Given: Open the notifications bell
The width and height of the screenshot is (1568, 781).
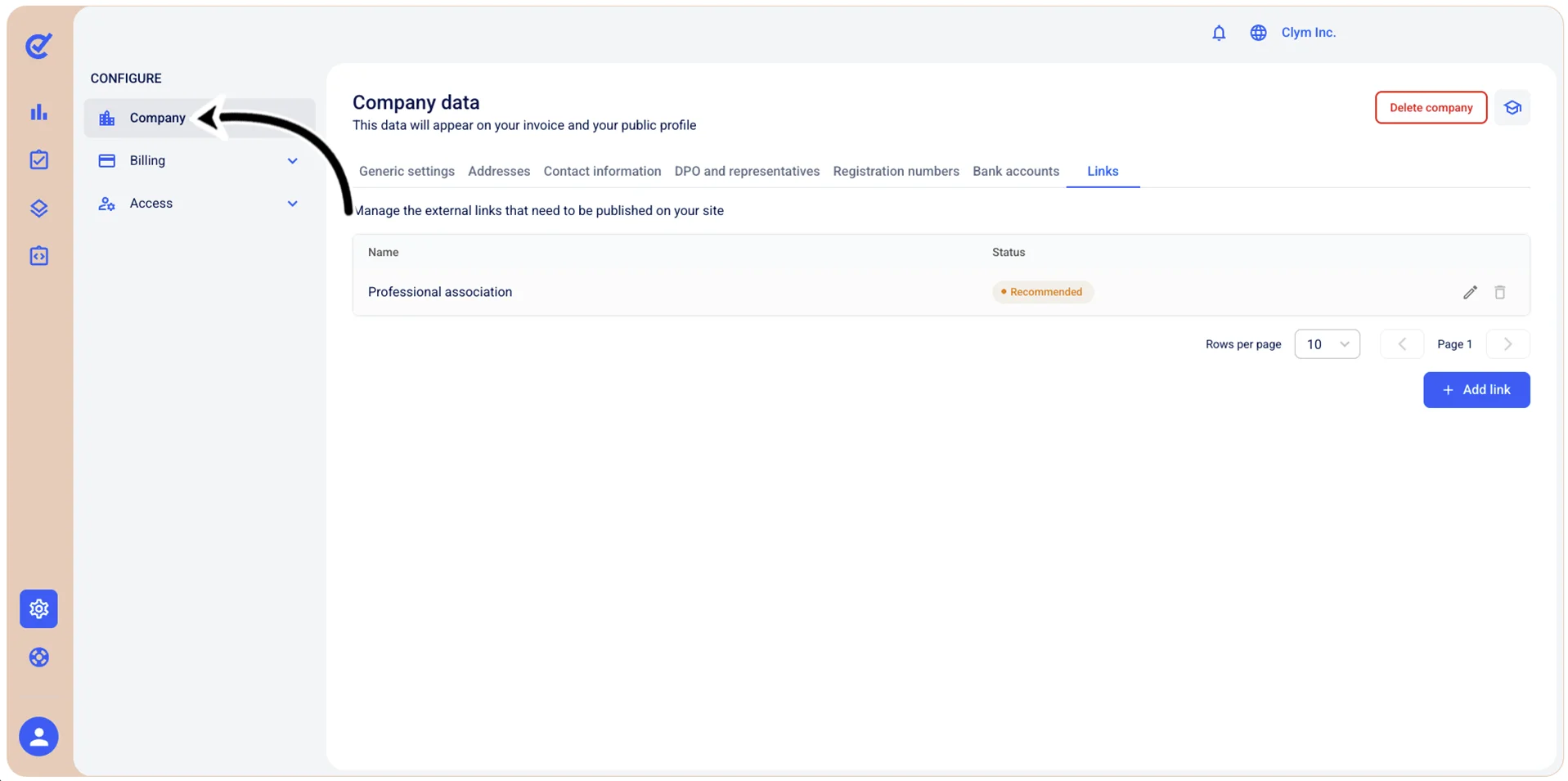Looking at the screenshot, I should coord(1219,33).
